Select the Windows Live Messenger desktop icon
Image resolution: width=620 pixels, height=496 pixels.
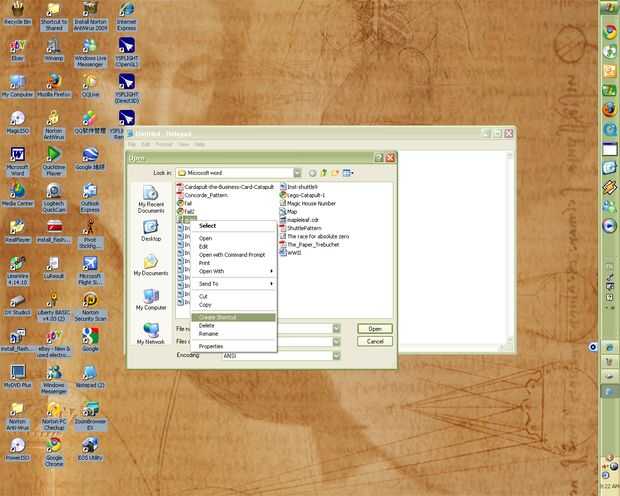(90, 53)
